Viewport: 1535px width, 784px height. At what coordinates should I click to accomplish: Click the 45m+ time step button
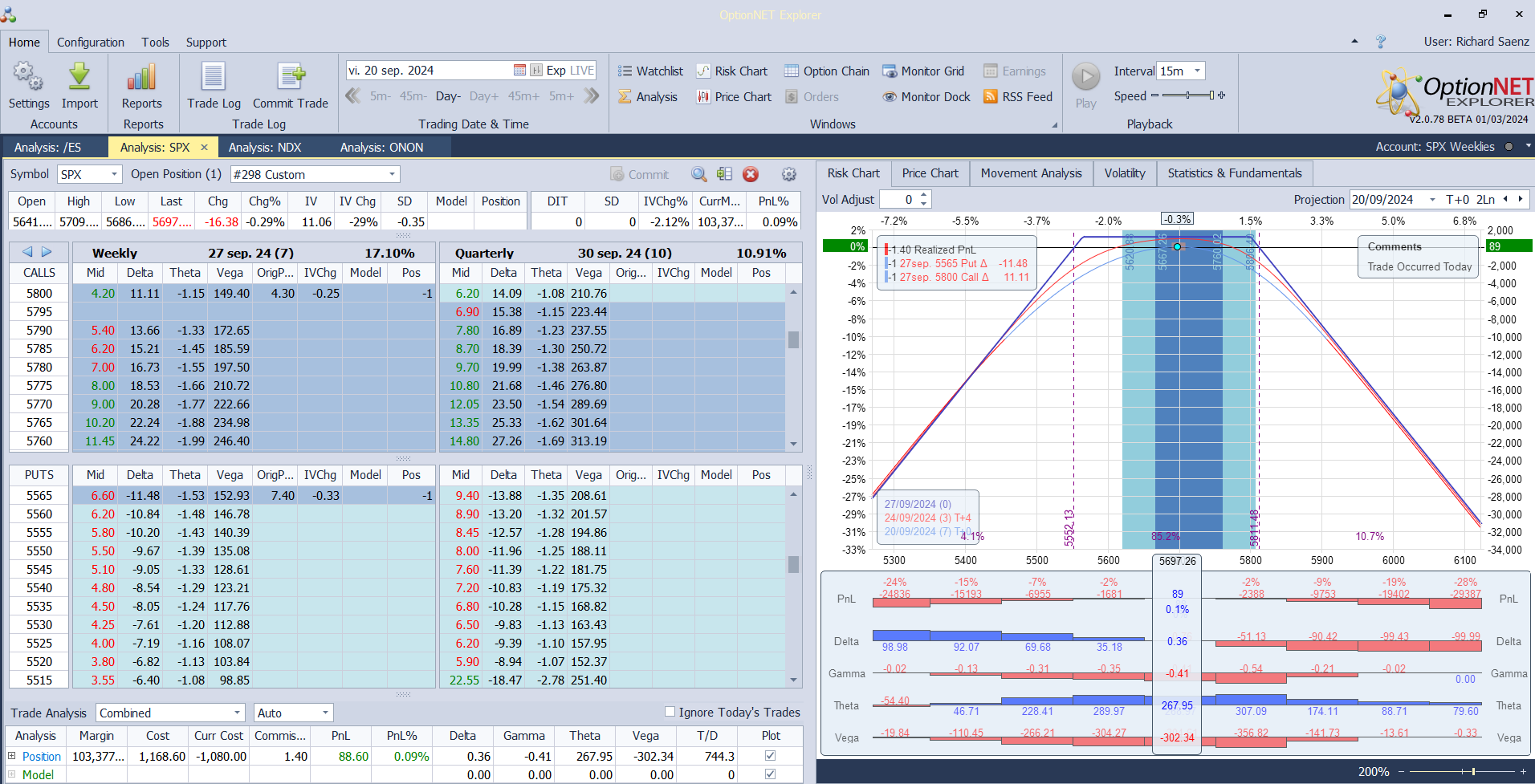[523, 96]
